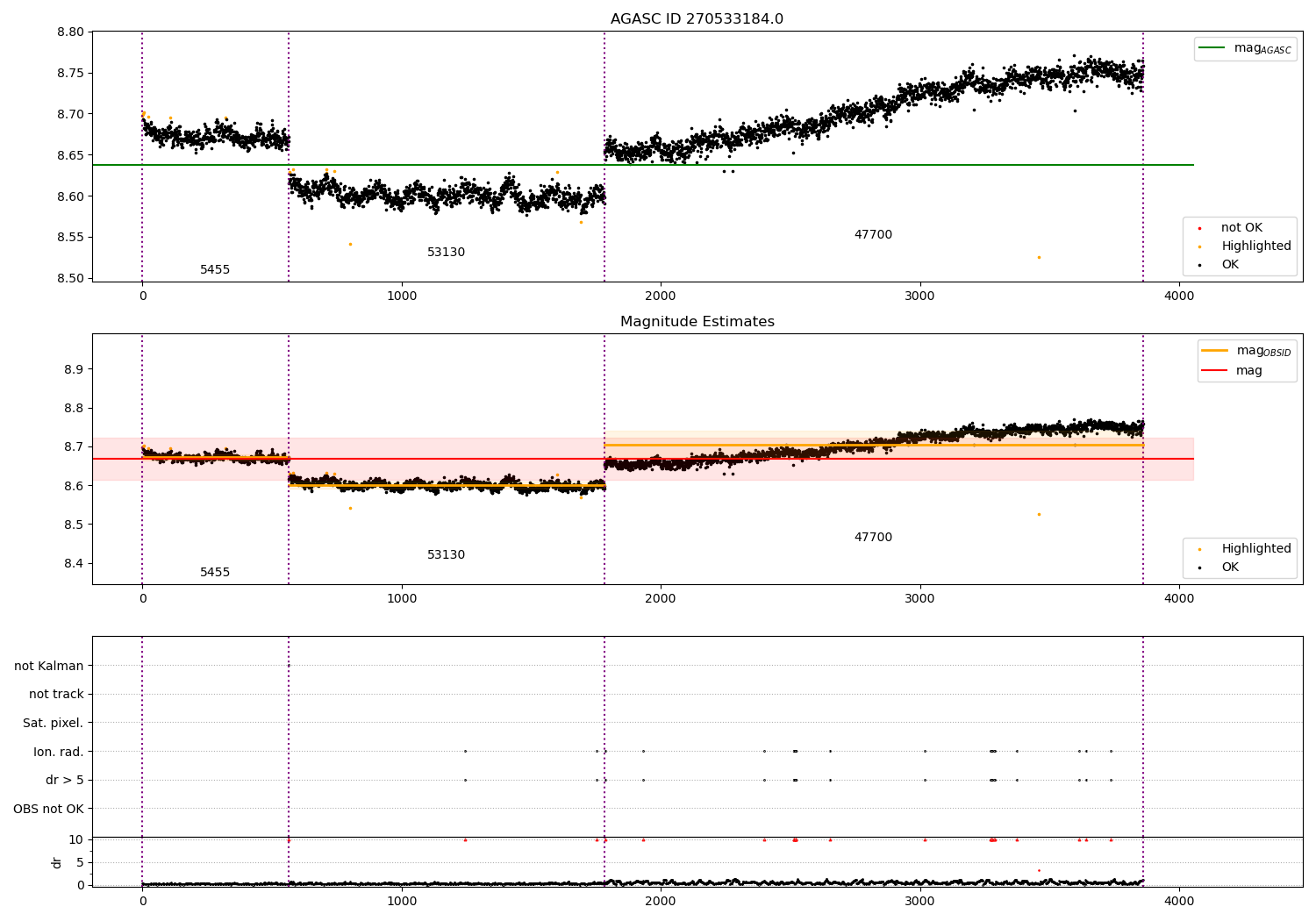Viewport: 1316px width, 921px height.
Task: Click the 'Sat. pixel.' row label
Action: tap(54, 724)
